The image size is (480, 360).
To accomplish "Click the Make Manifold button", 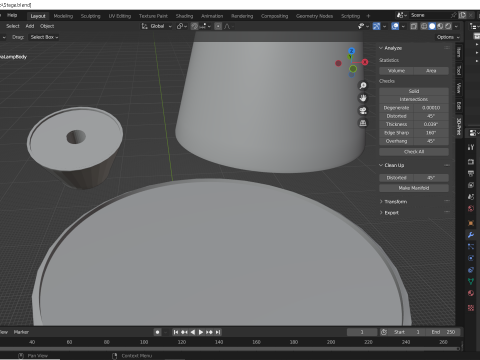I will pos(414,188).
